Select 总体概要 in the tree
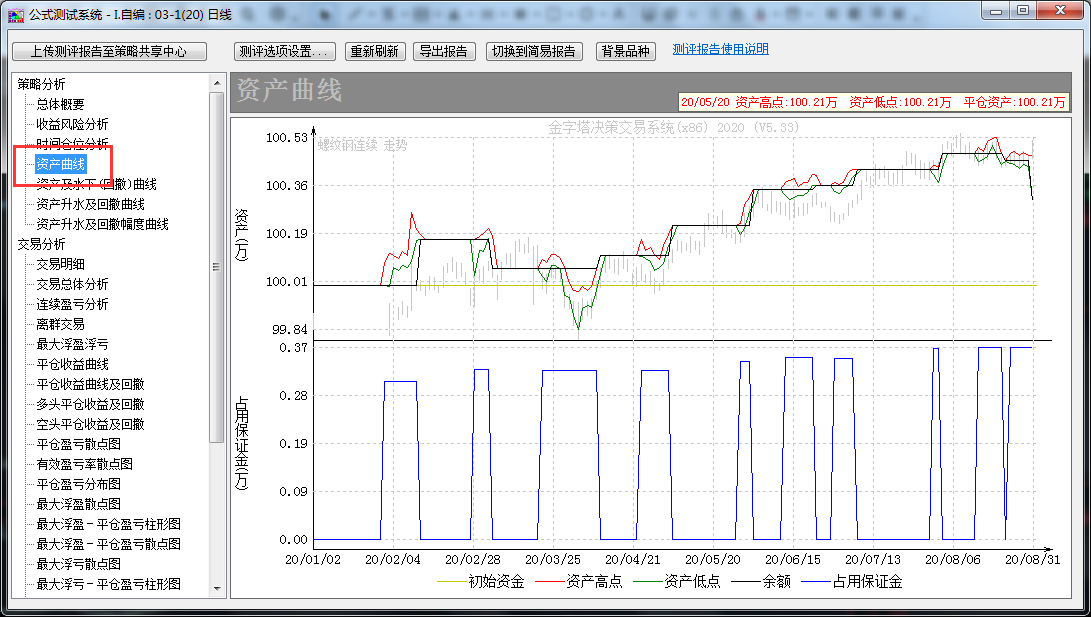Screen dimensions: 1091x617 (60, 104)
